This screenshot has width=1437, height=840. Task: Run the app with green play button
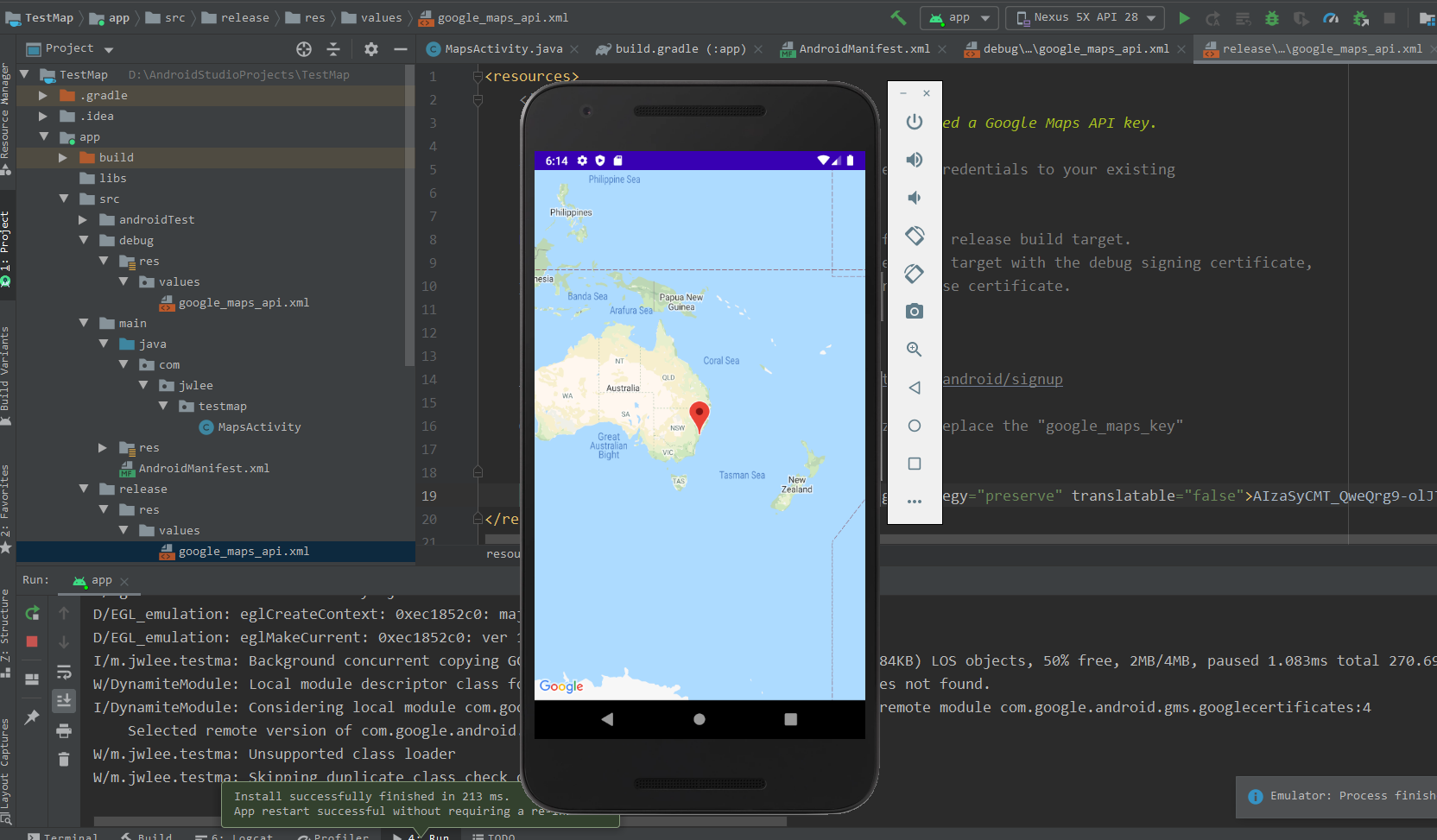click(1185, 17)
